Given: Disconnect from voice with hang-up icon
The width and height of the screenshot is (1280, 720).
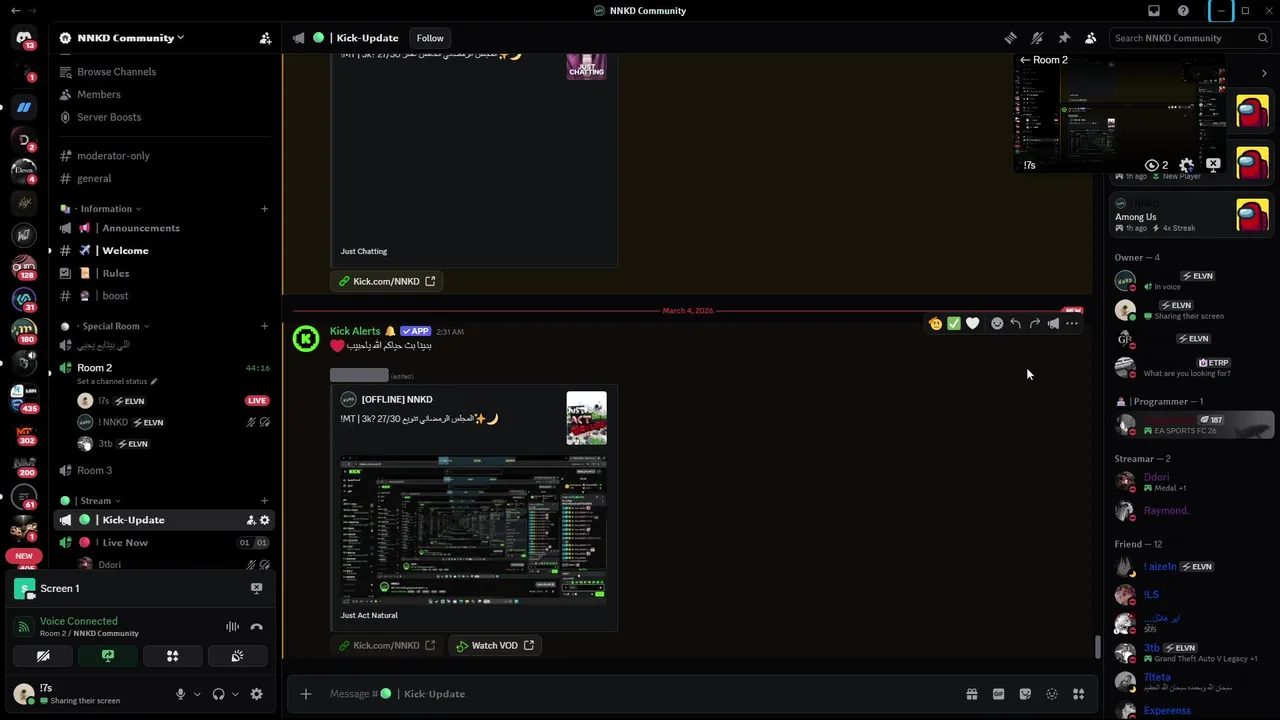Looking at the screenshot, I should (256, 627).
